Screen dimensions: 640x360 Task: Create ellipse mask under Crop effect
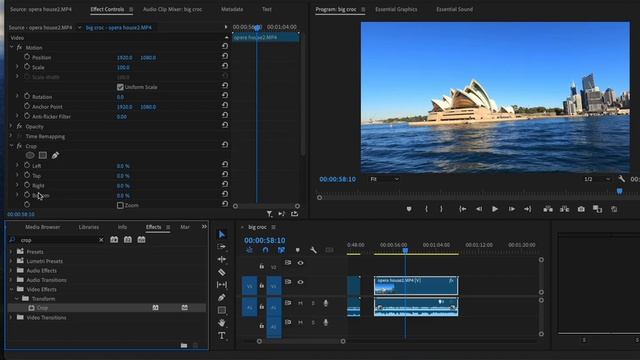[x=30, y=156]
